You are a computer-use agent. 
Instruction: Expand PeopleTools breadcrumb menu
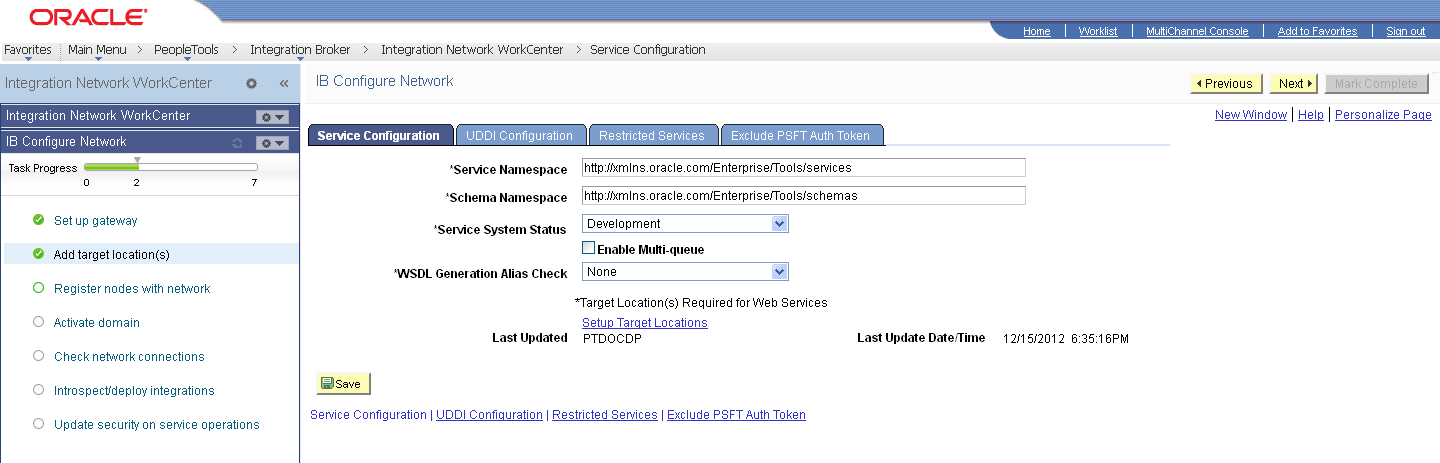click(x=186, y=50)
